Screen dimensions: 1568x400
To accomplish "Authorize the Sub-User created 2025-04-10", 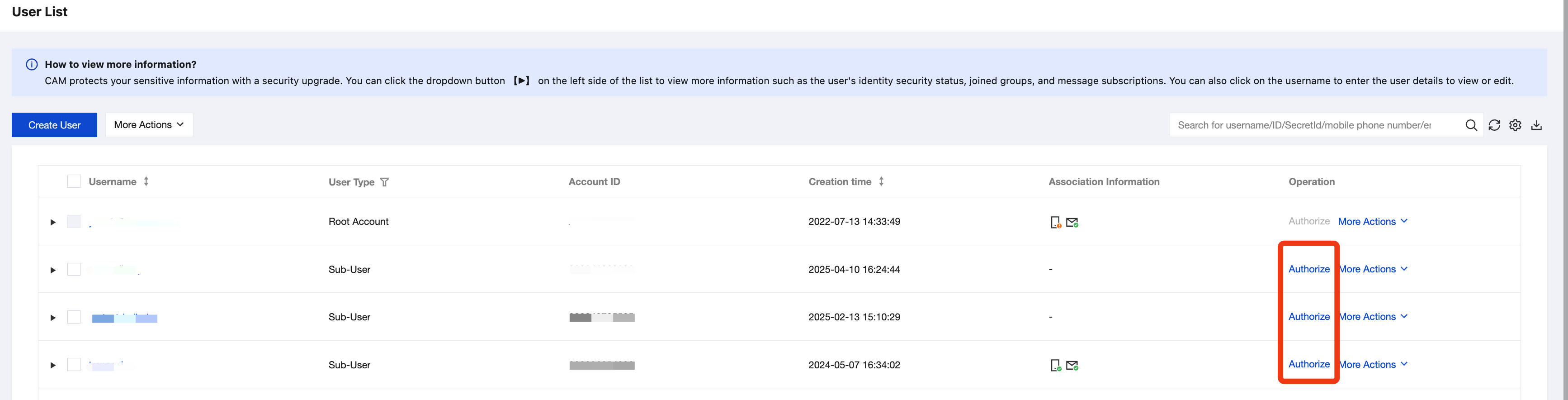I will 1308,269.
